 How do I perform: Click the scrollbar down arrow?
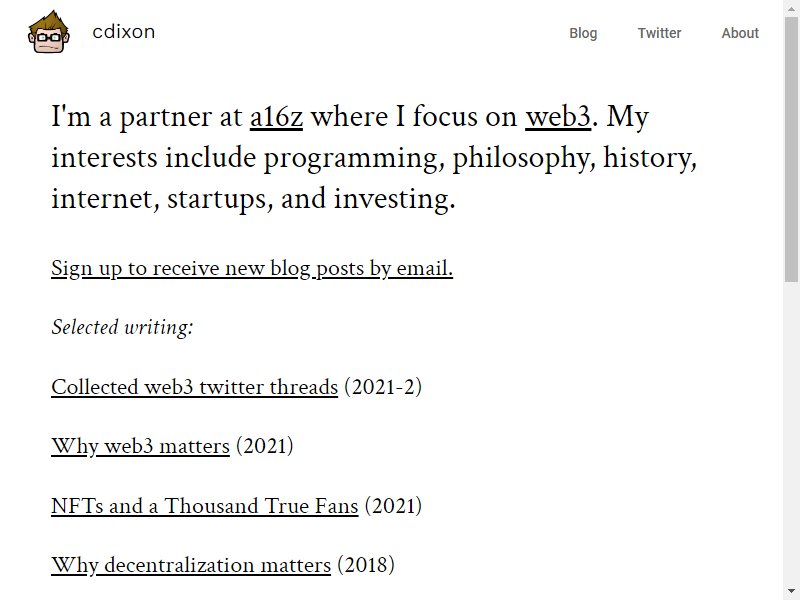(x=791, y=591)
